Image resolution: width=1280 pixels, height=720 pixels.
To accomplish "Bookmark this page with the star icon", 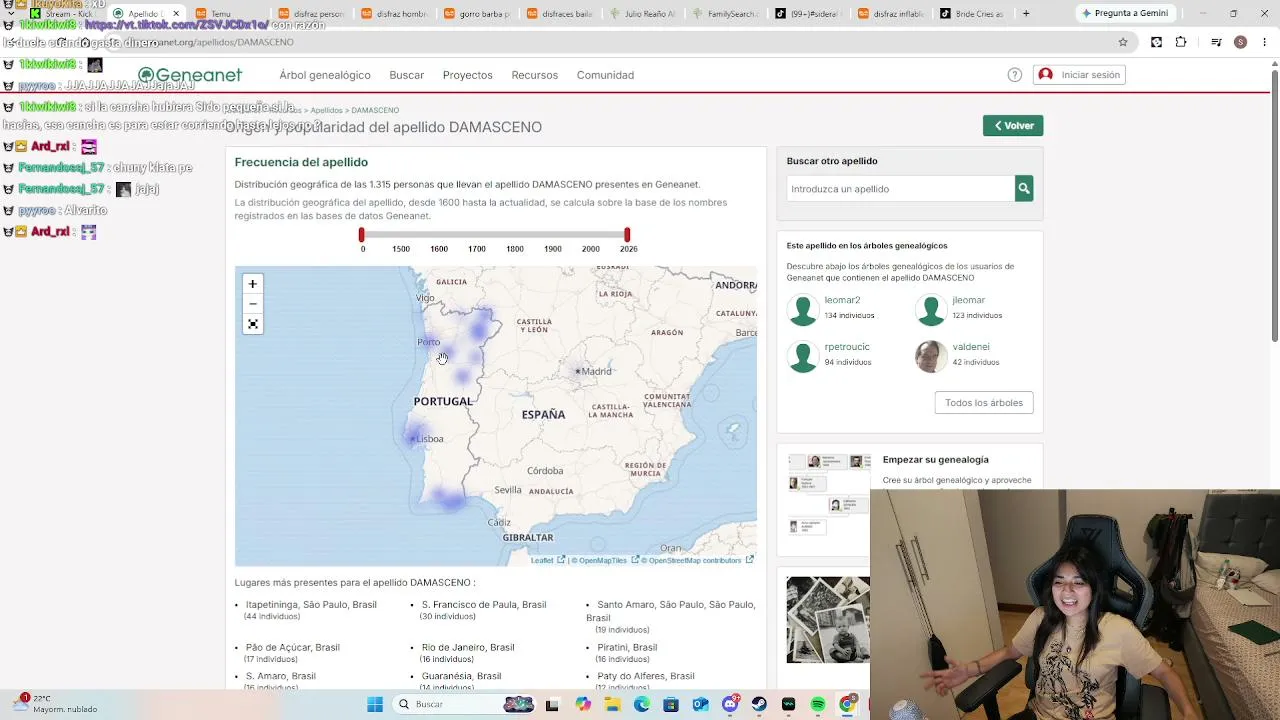I will tap(1123, 42).
